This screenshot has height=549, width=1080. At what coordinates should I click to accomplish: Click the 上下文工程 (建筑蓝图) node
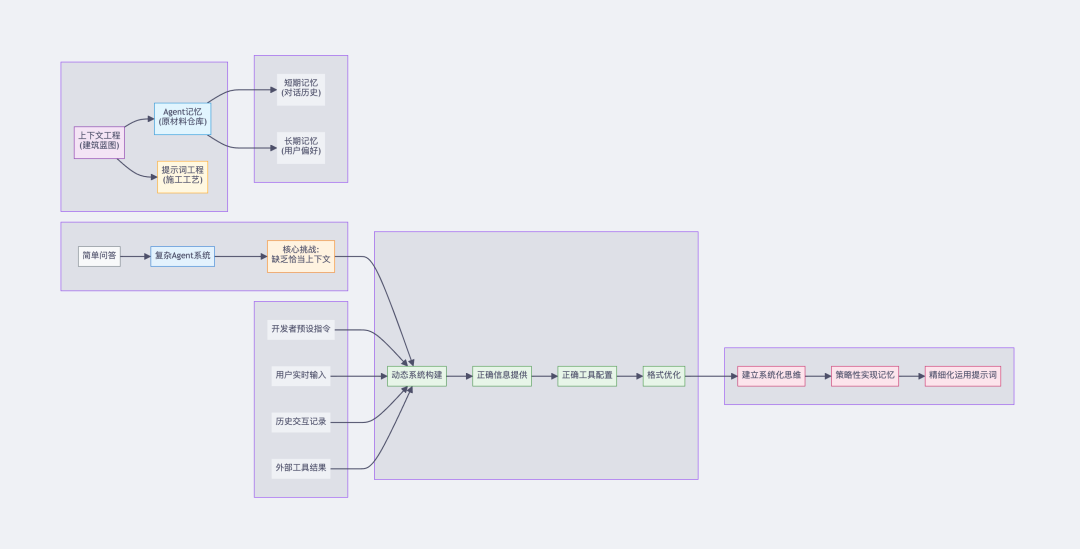click(99, 141)
